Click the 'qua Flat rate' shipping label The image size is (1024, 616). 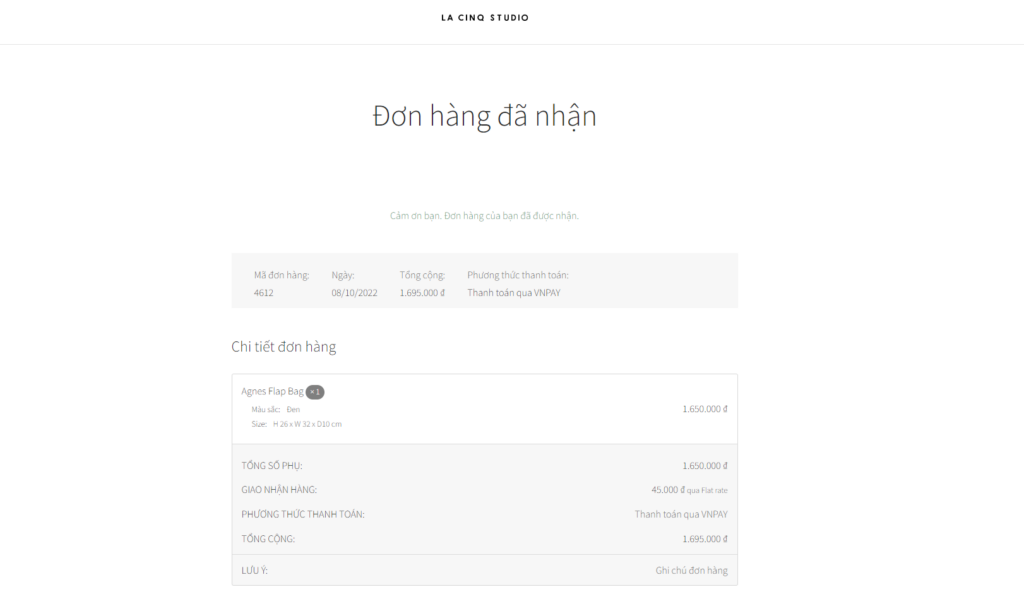coord(707,491)
